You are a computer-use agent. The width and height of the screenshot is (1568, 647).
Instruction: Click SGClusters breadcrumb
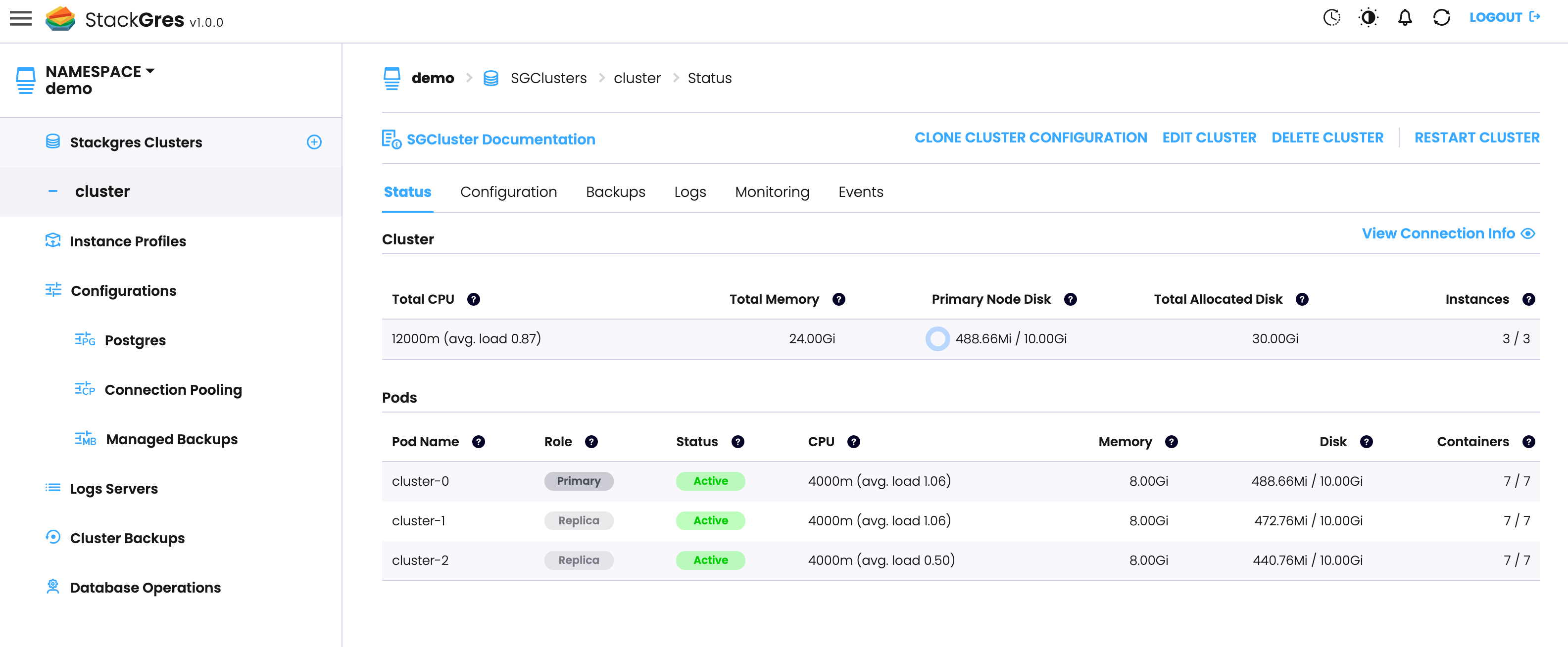click(548, 79)
